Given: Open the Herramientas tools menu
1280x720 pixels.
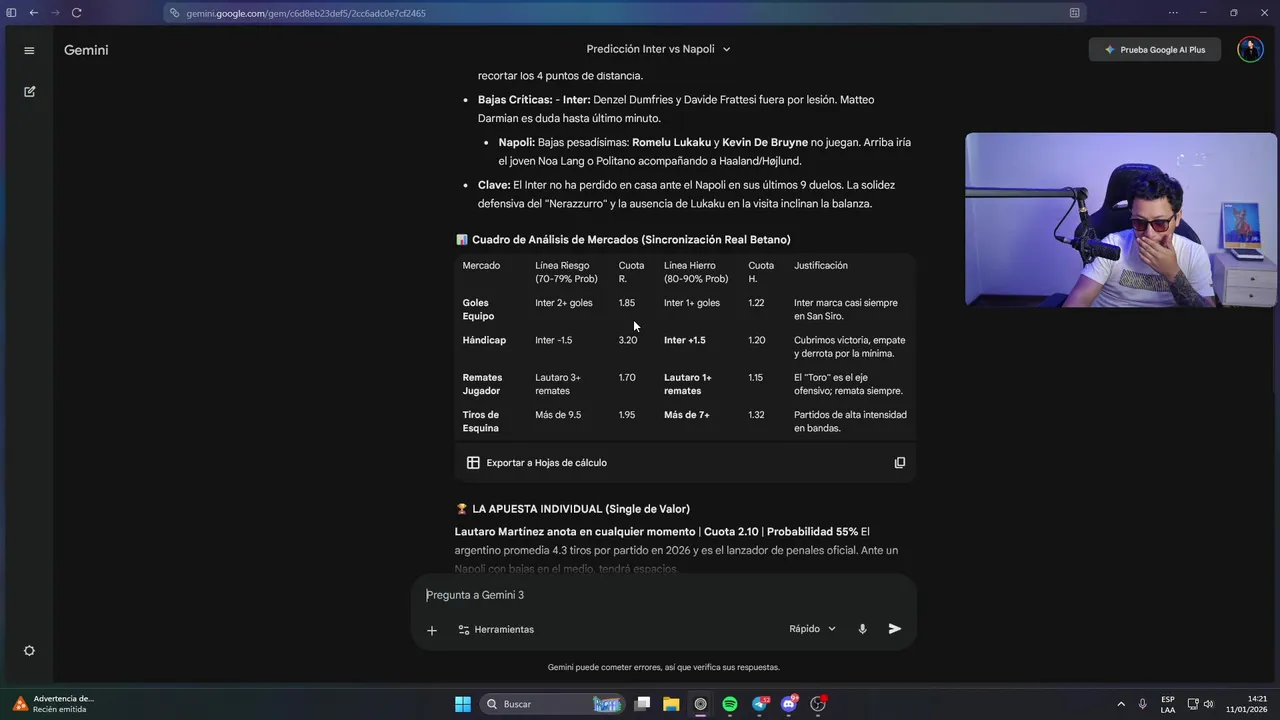Looking at the screenshot, I should 496,630.
